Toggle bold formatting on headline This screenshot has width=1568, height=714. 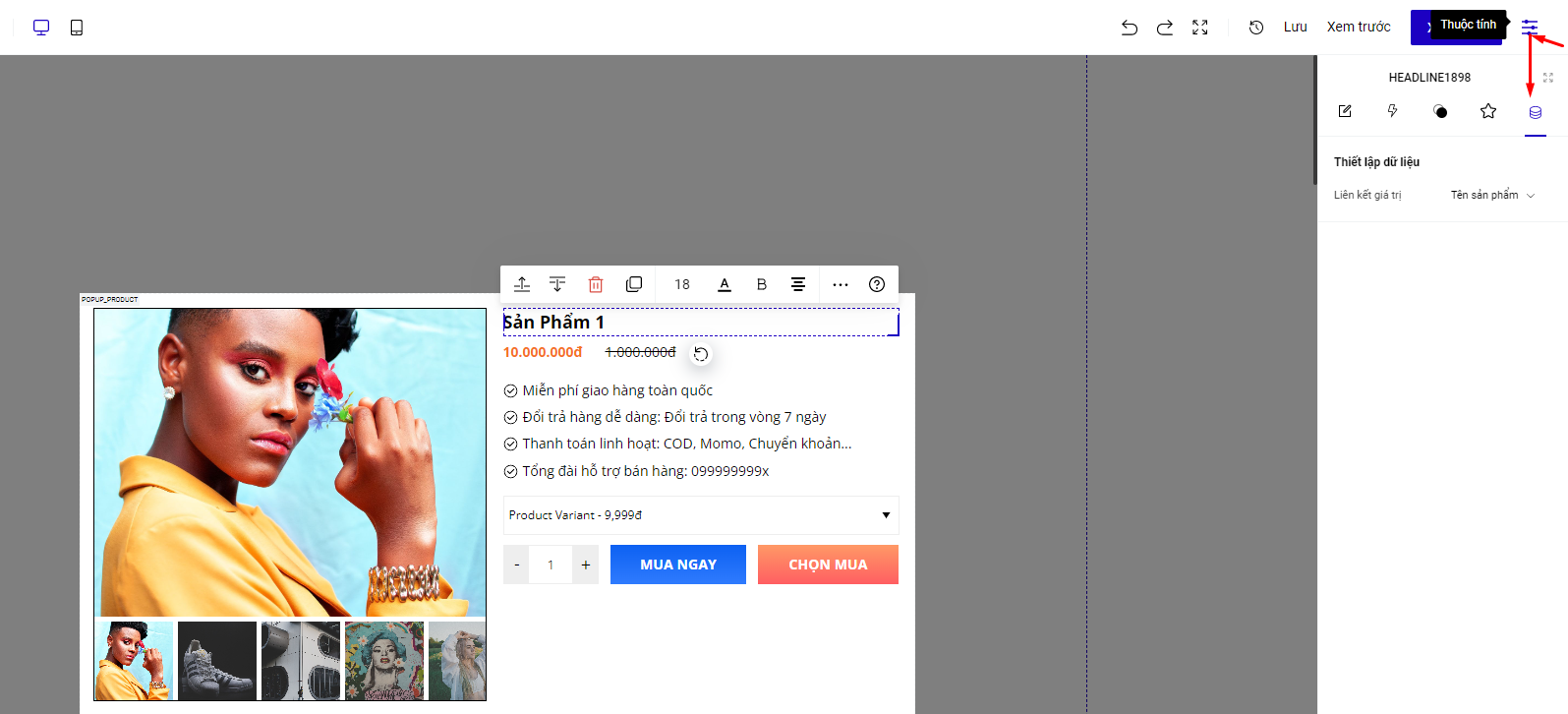point(762,284)
